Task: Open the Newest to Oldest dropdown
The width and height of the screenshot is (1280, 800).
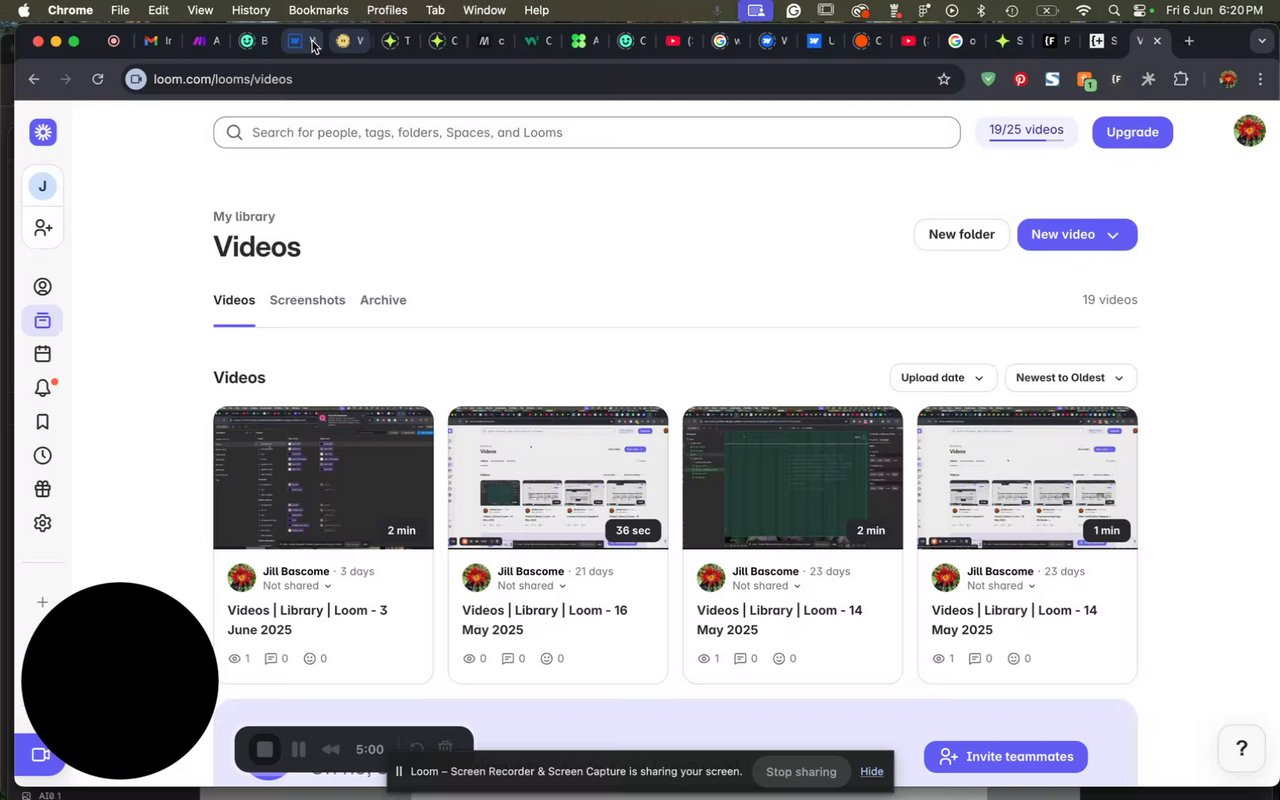Action: tap(1070, 378)
